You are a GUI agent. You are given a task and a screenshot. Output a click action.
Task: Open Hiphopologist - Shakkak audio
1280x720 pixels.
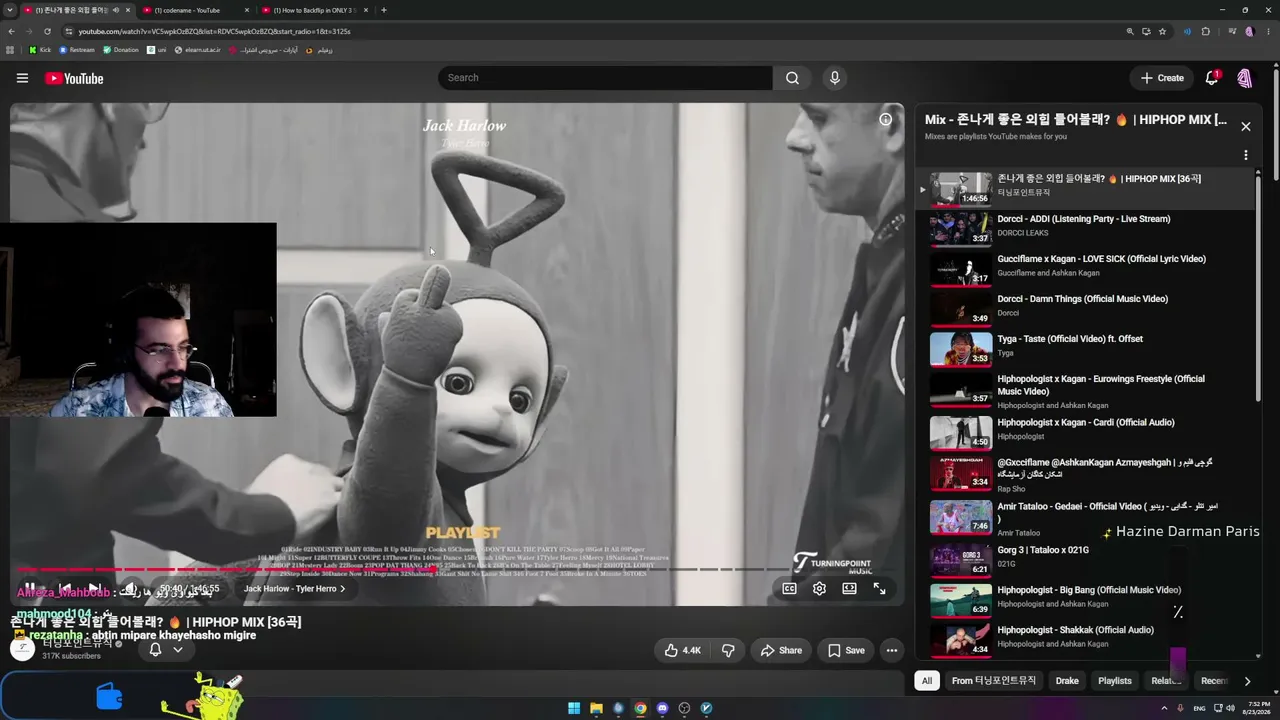(x=1075, y=630)
